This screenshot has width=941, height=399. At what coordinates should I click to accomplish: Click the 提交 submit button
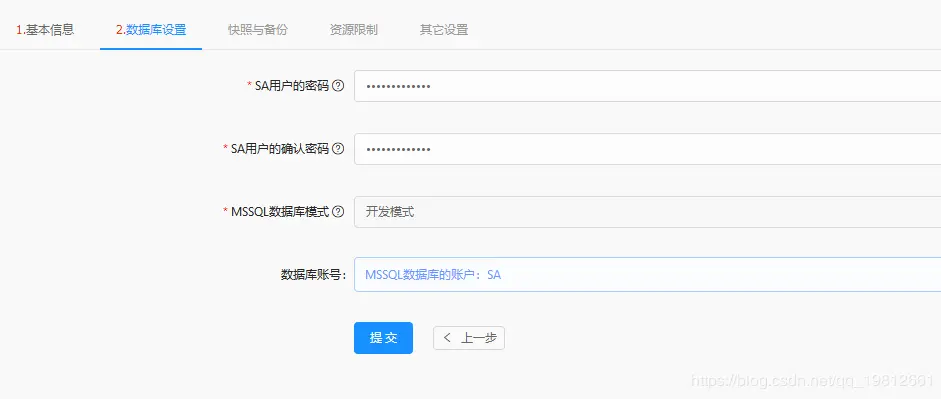383,338
